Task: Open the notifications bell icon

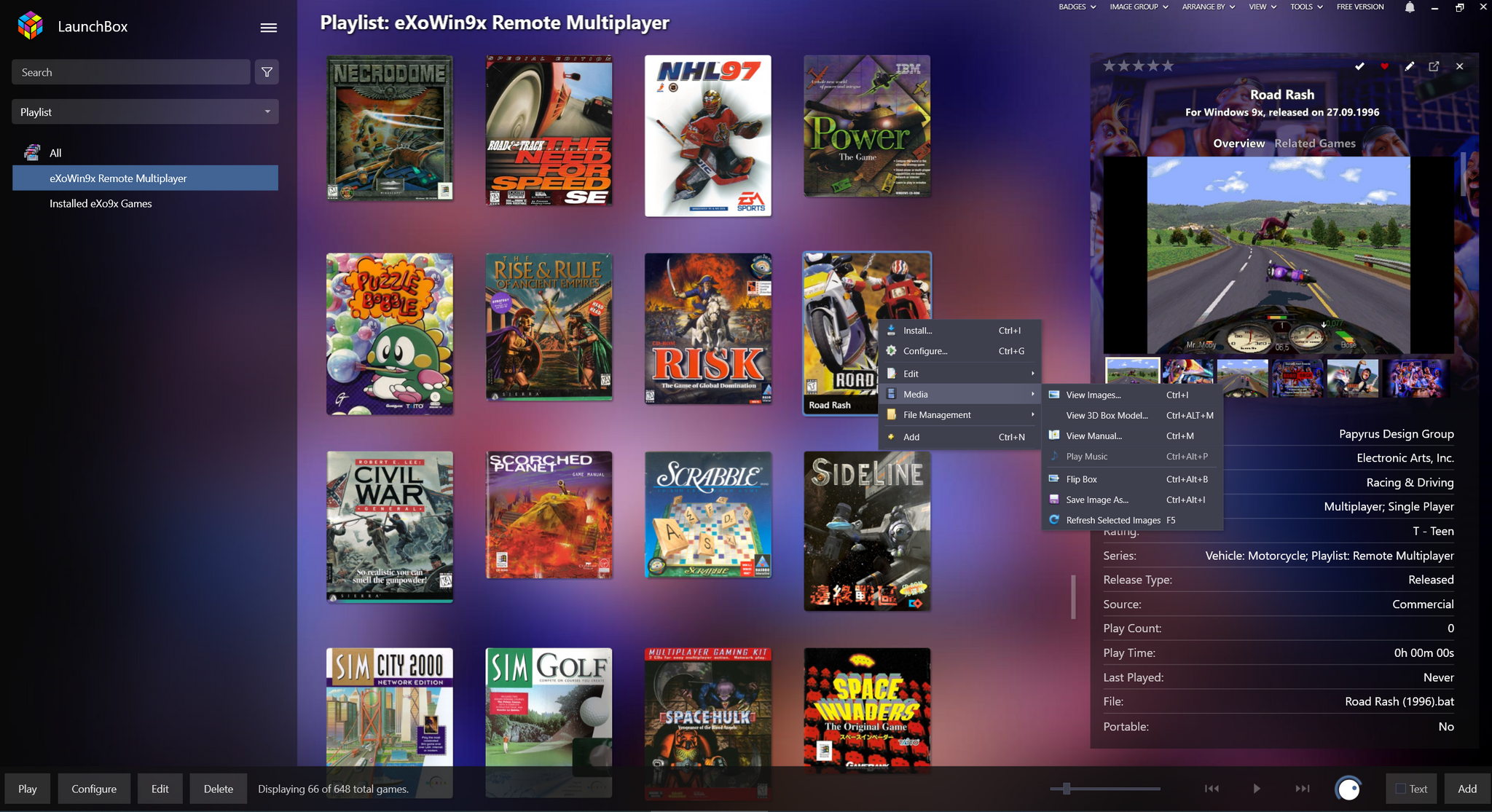Action: pos(1410,7)
